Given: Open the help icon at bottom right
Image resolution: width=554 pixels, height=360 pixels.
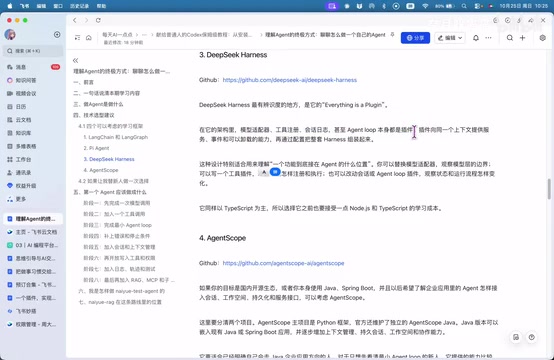Looking at the screenshot, I should point(531,337).
